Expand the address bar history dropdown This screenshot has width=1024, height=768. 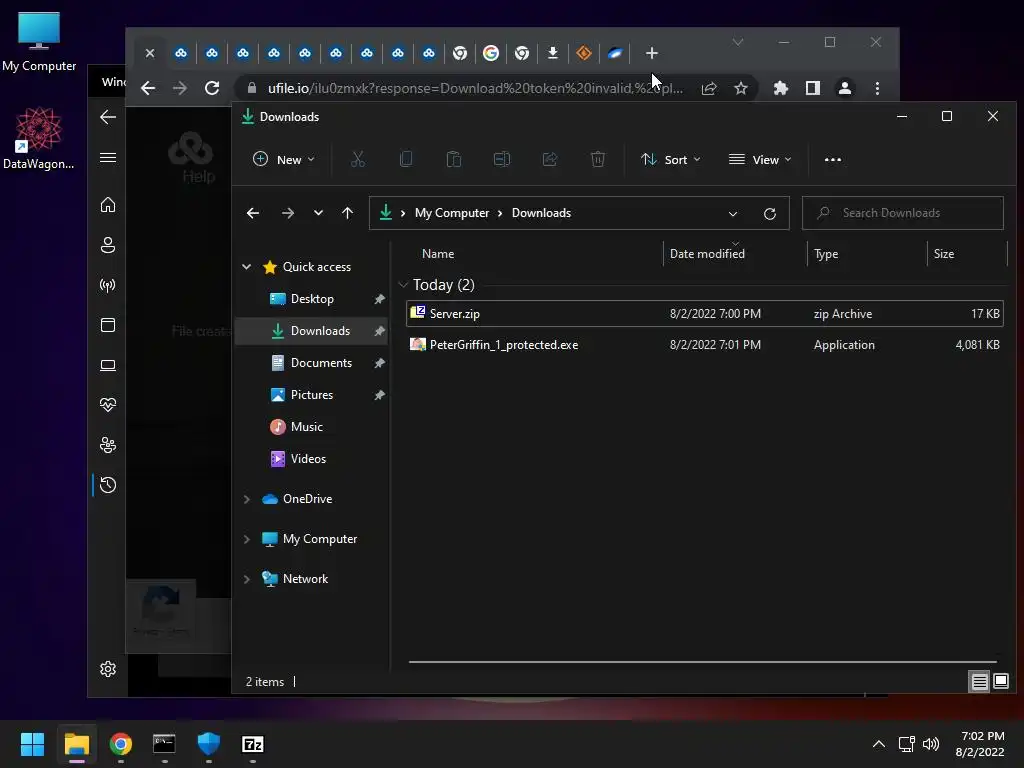click(x=733, y=214)
